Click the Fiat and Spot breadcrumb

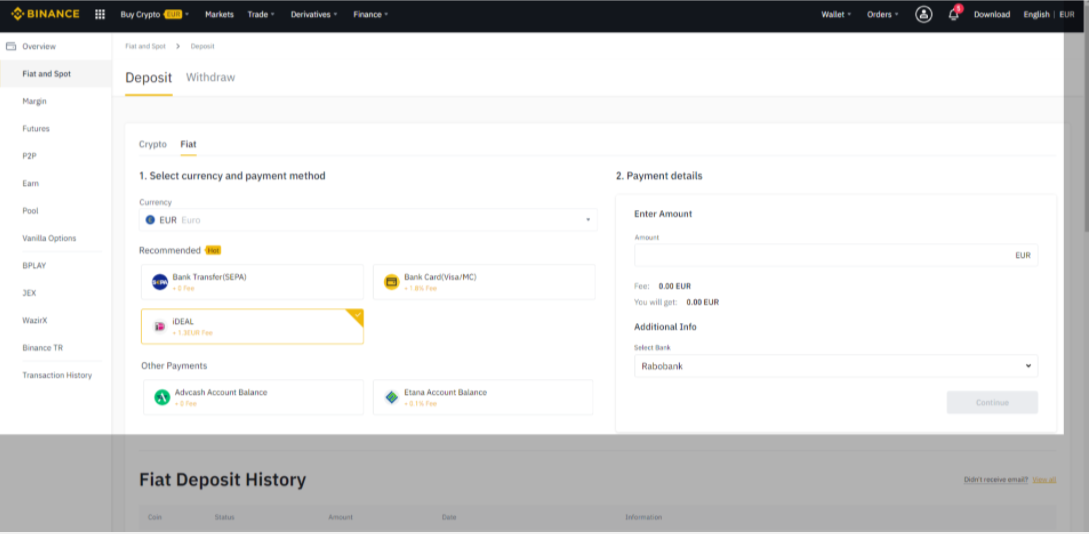pos(145,46)
